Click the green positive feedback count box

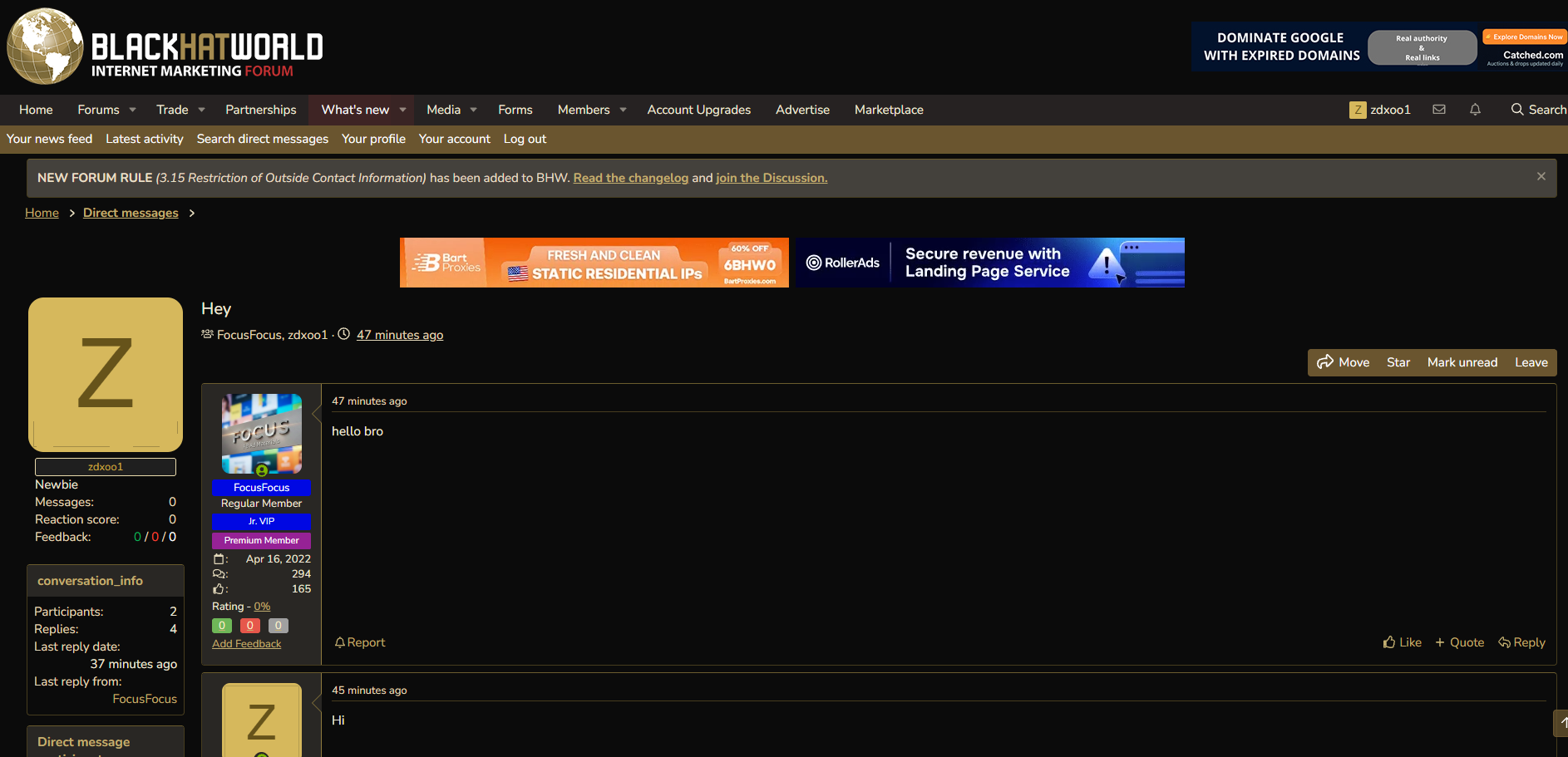pyautogui.click(x=222, y=626)
